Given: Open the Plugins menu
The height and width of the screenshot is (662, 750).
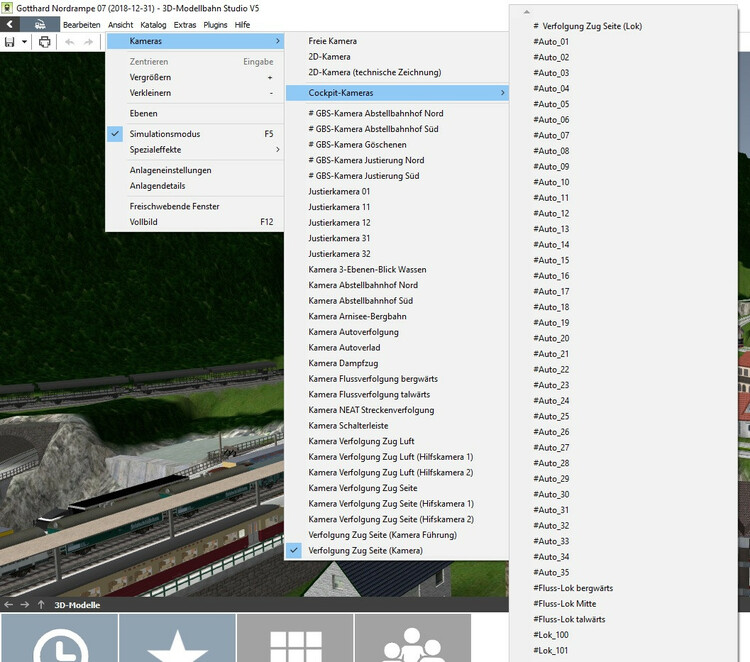Looking at the screenshot, I should pos(215,24).
